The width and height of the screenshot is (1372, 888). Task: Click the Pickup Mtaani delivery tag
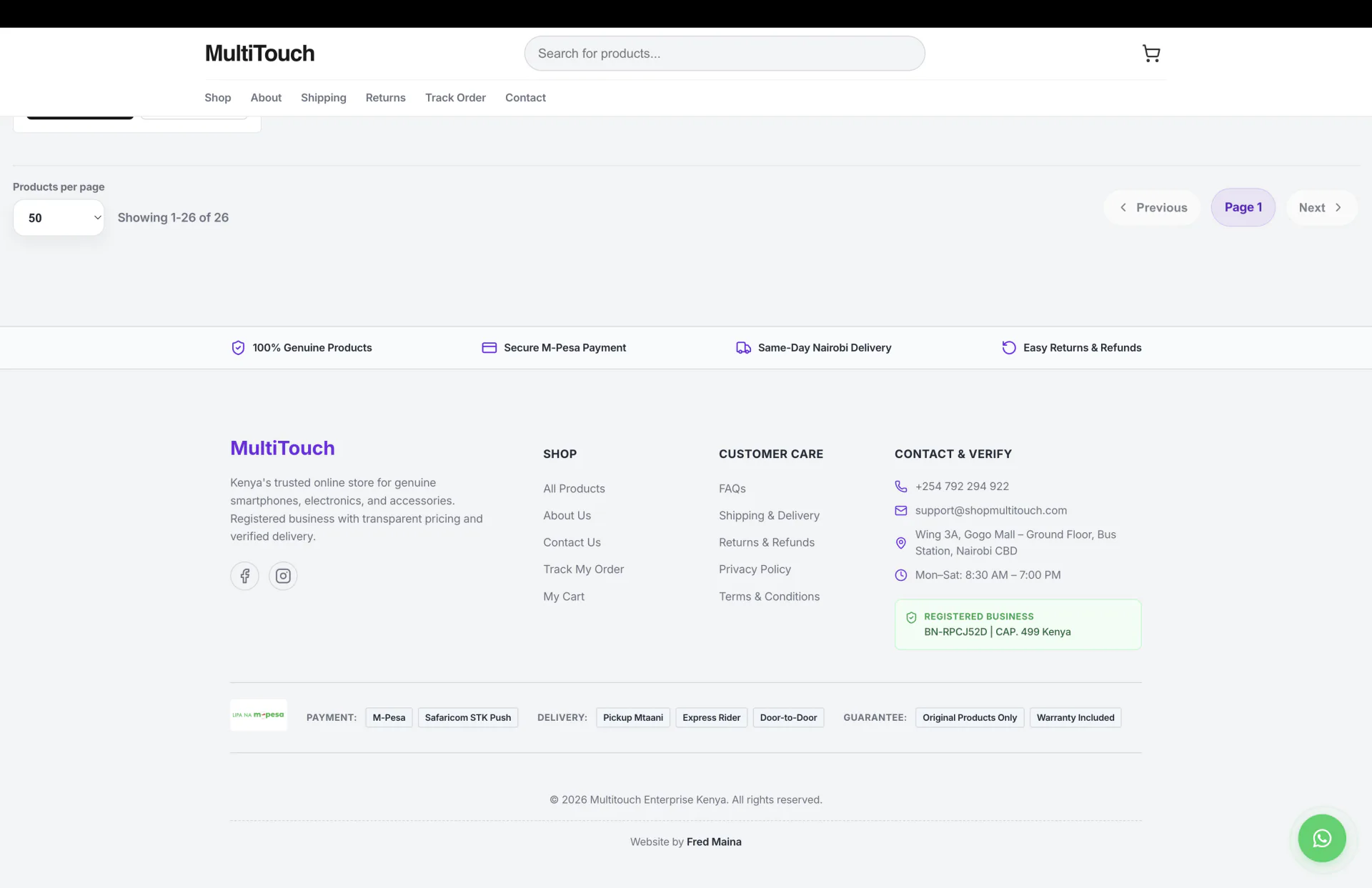click(x=633, y=718)
